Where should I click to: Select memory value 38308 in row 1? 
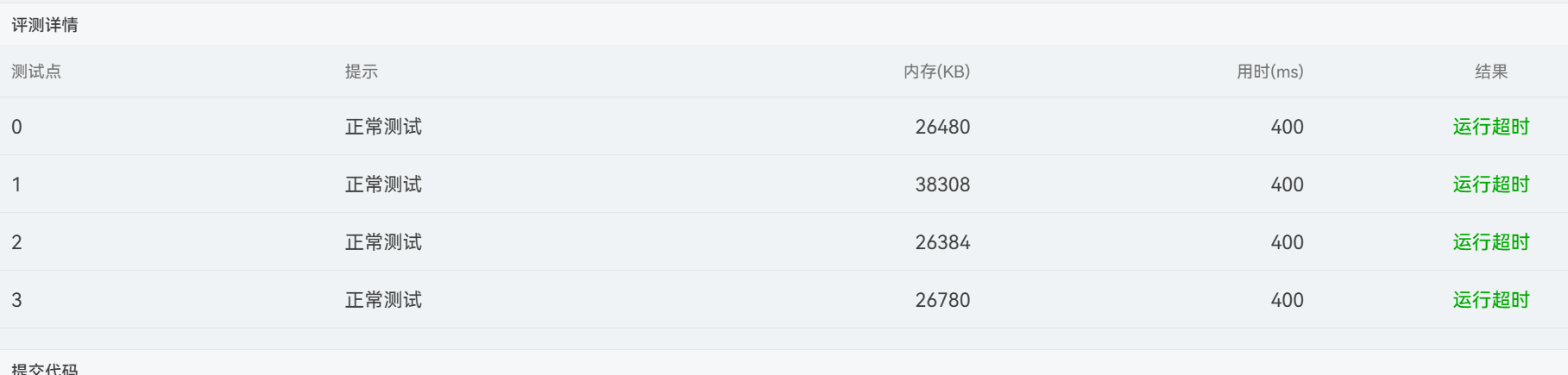click(x=942, y=184)
